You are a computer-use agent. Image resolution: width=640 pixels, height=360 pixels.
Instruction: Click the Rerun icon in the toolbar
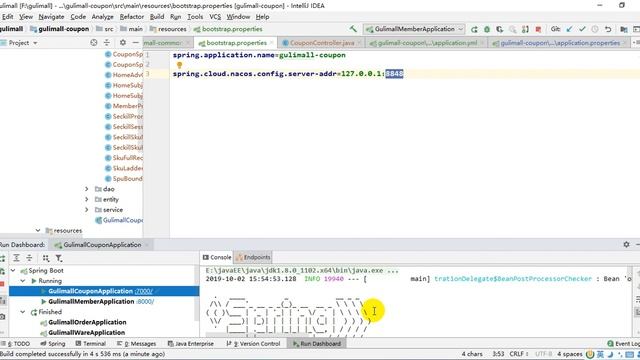[474, 29]
